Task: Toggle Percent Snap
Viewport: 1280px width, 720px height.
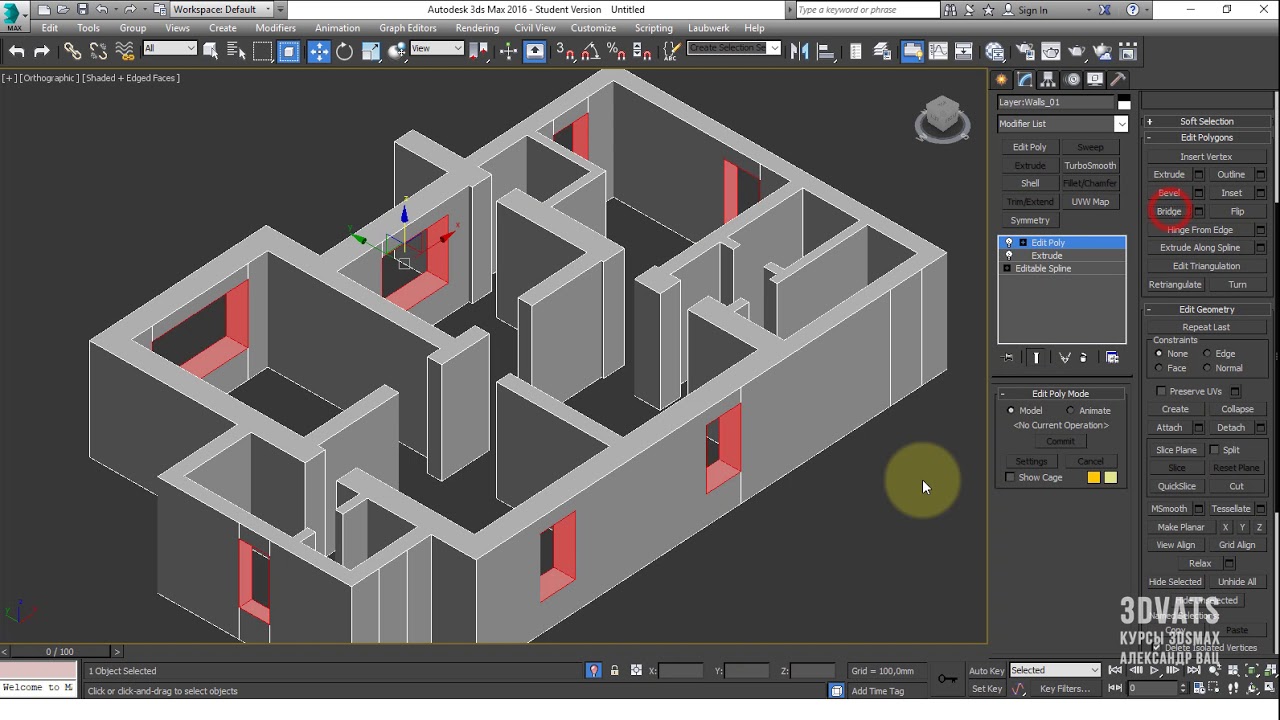Action: pyautogui.click(x=616, y=51)
